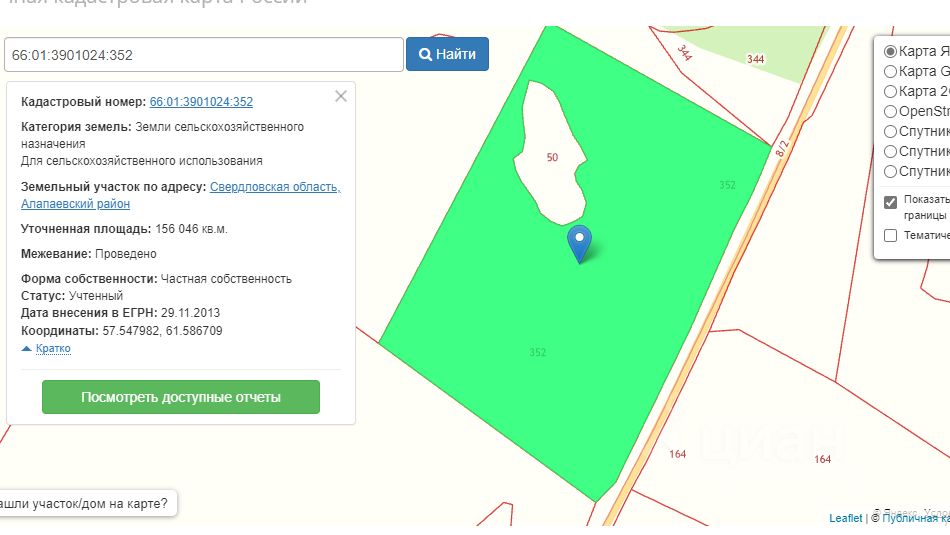Open the Алапаевский район link
The height and width of the screenshot is (535, 950).
click(75, 204)
